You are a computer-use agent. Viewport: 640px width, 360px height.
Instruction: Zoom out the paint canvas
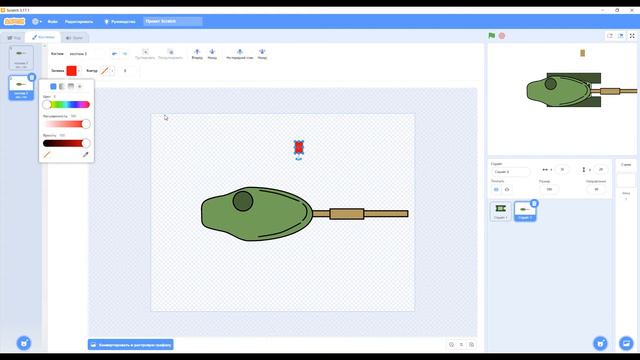pyautogui.click(x=451, y=344)
